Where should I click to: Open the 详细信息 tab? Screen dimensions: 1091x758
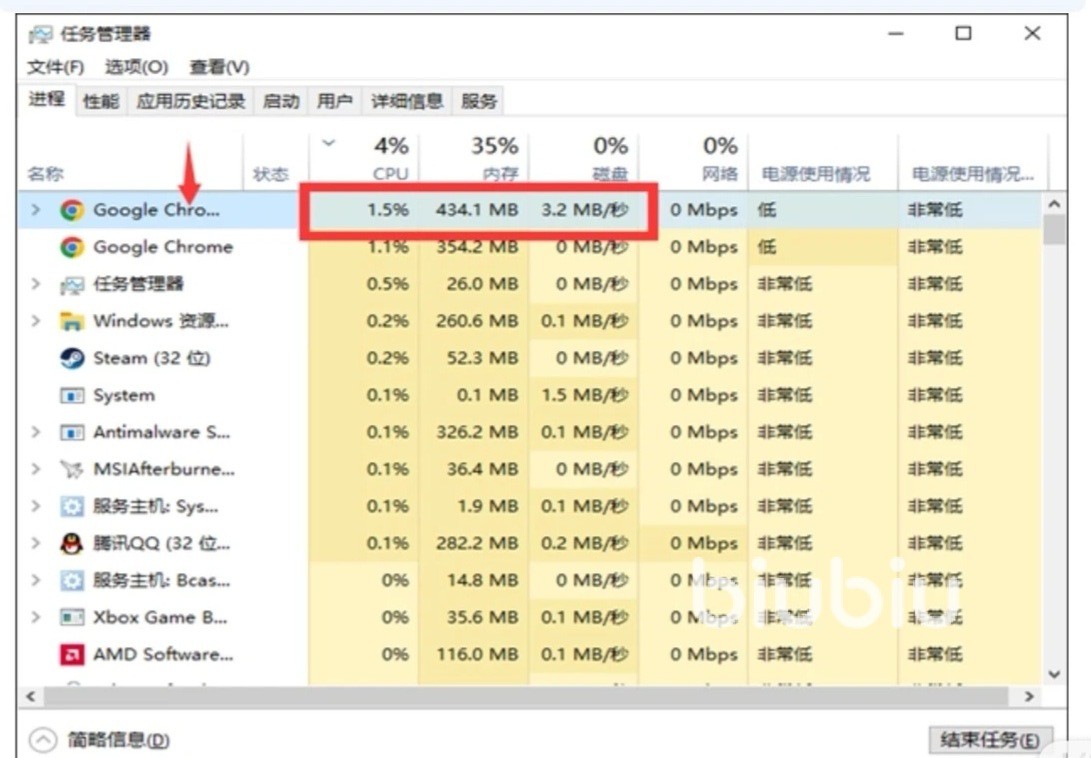click(x=407, y=101)
